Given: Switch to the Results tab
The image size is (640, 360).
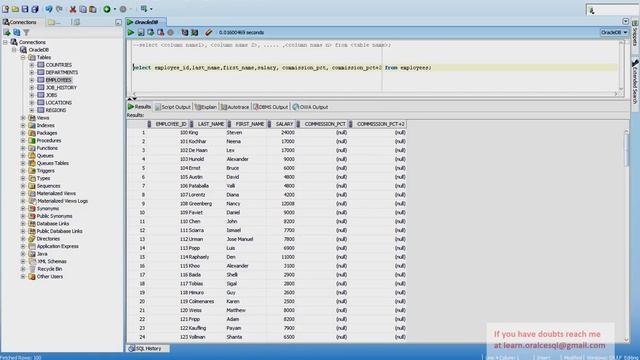Looking at the screenshot, I should click(x=140, y=107).
